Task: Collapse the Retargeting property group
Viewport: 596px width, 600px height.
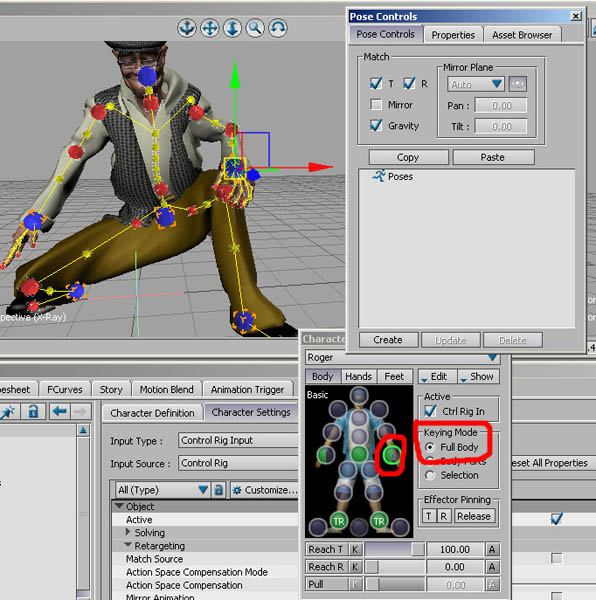Action: [128, 545]
